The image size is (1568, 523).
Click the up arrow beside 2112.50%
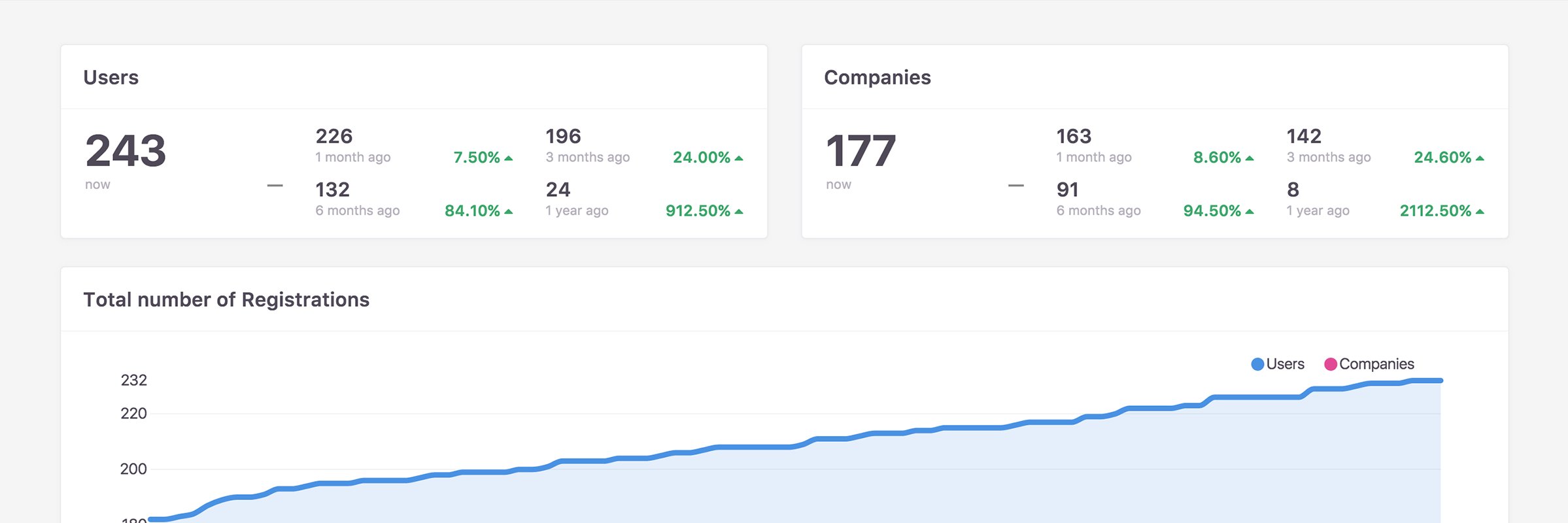tap(1480, 212)
